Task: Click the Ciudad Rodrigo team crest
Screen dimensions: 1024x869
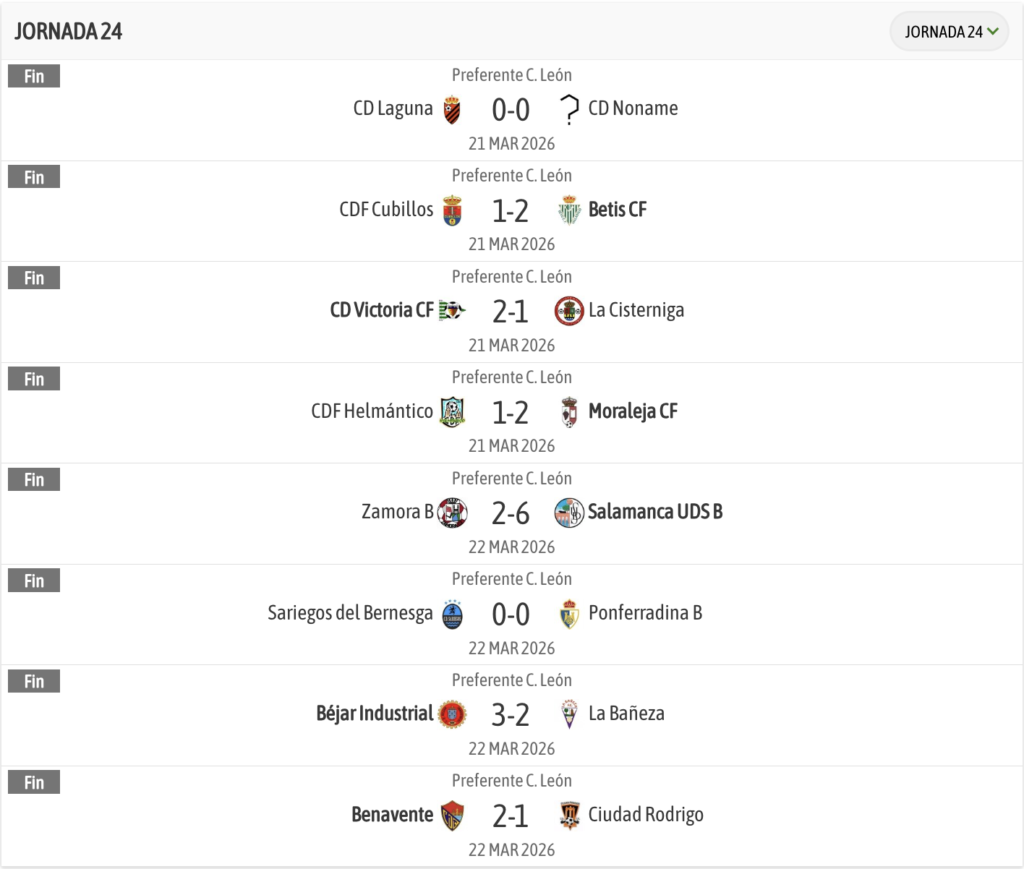Action: tap(569, 815)
